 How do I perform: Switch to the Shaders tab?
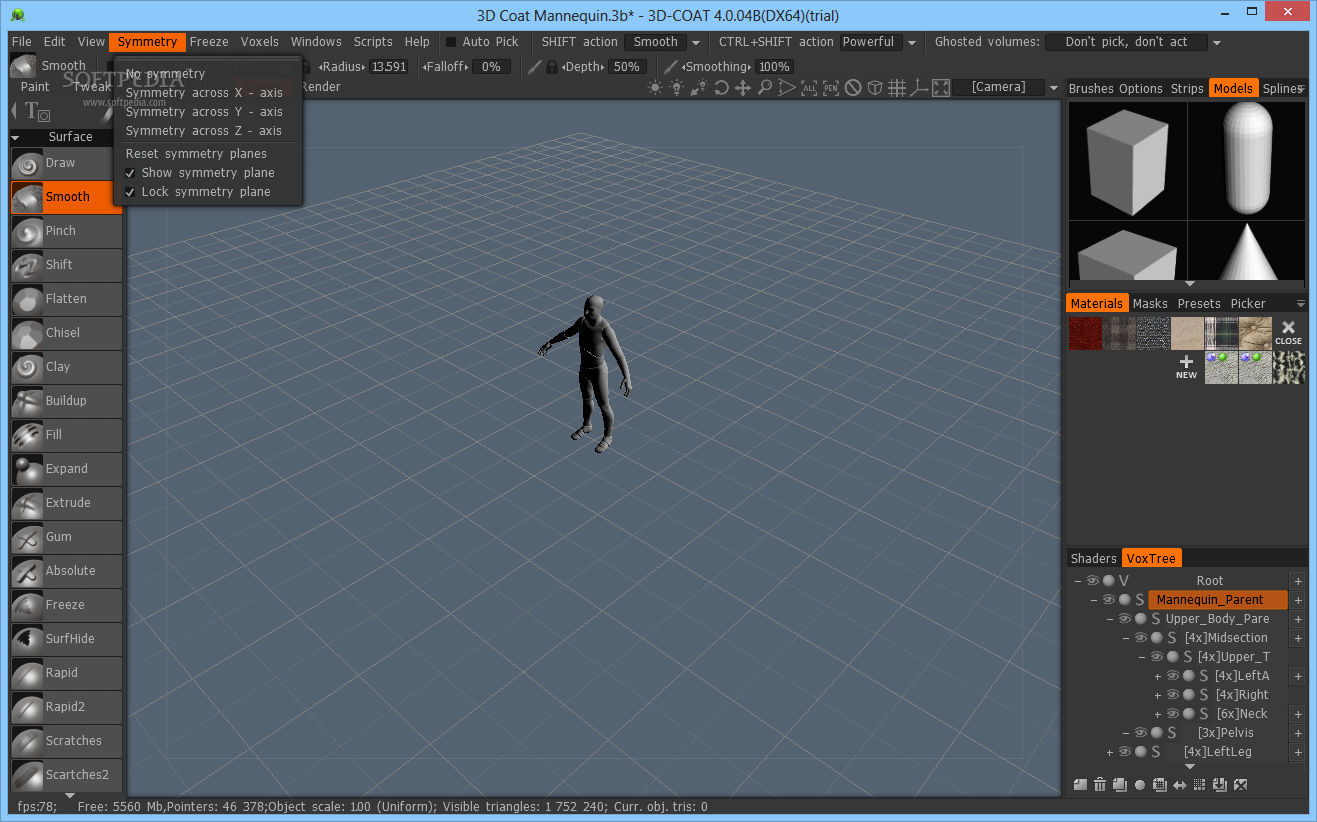(x=1094, y=559)
